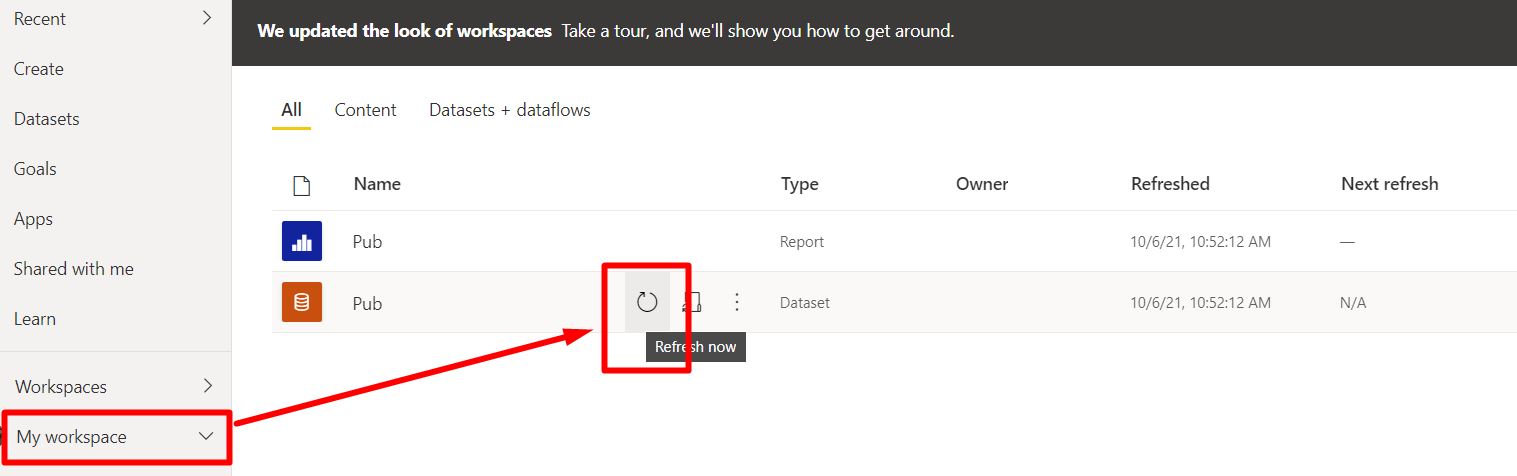Viewport: 1517px width, 476px height.
Task: Switch to the Datasets + dataflows tab
Action: (510, 110)
